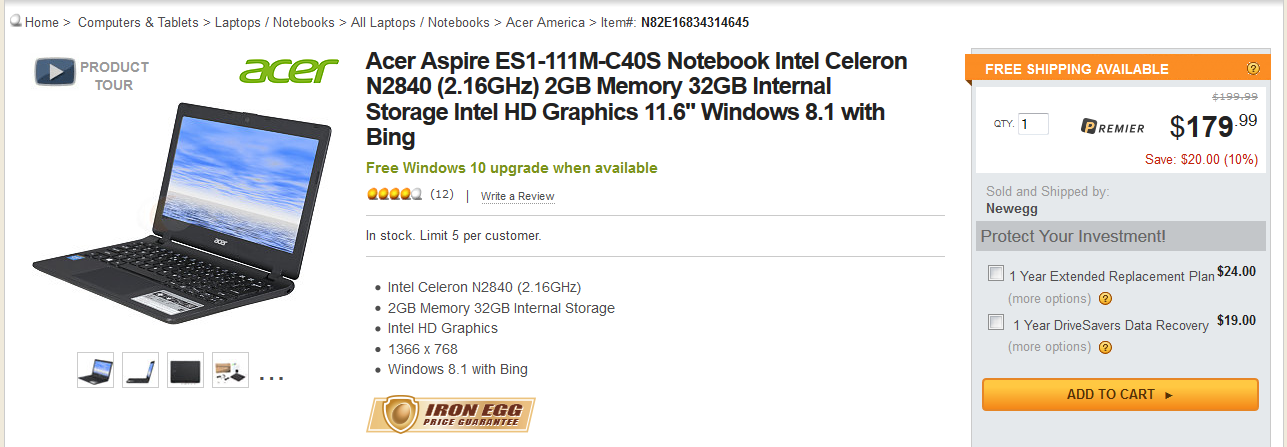
Task: Play the Product Tour video
Action: tap(56, 72)
